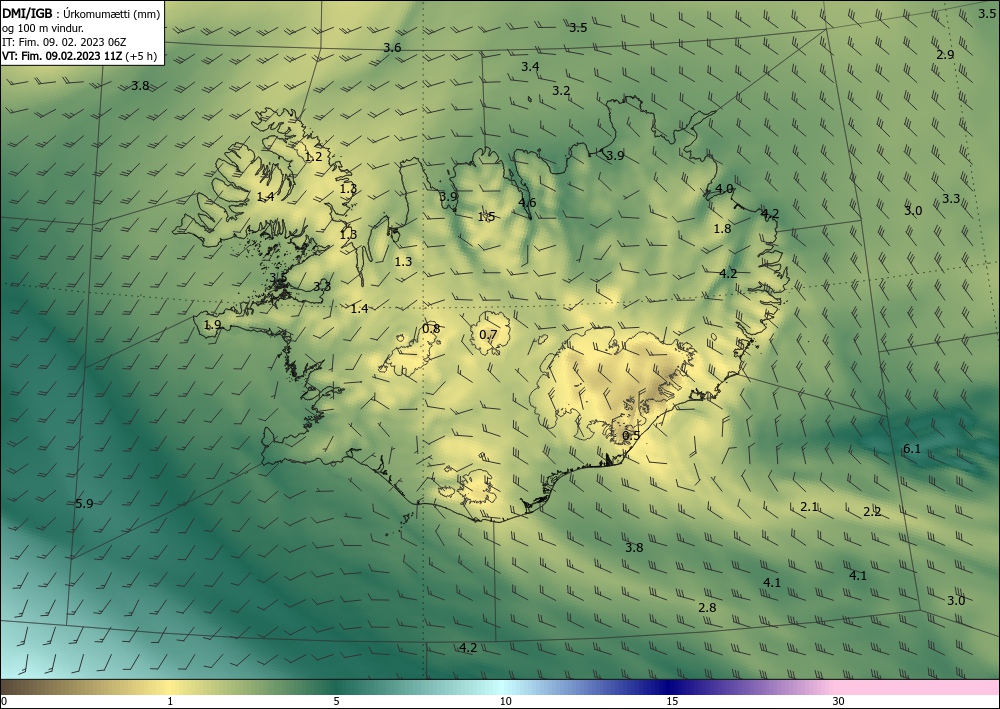Viewport: 1000px width, 709px height.
Task: Click the 1.8 value in east Iceland
Action: click(x=722, y=228)
